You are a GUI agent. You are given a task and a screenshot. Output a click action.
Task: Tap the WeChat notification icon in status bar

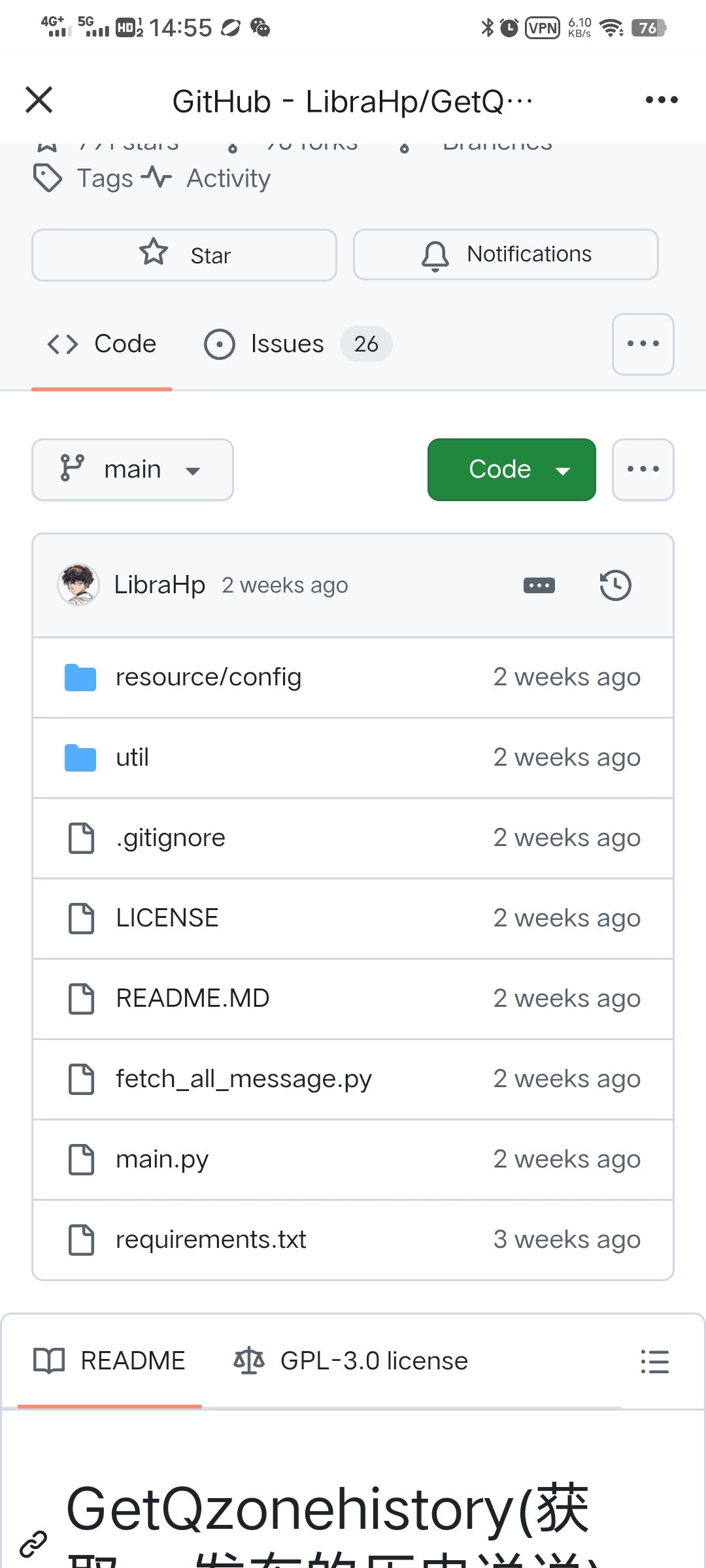pyautogui.click(x=260, y=28)
